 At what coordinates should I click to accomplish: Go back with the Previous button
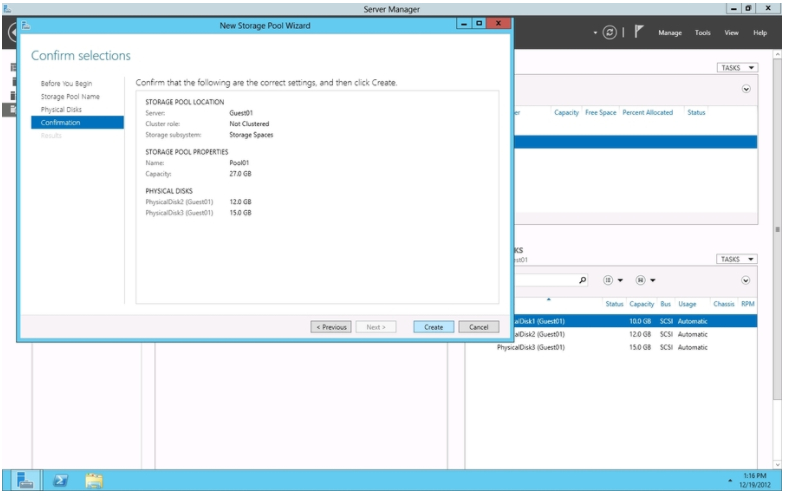click(x=331, y=327)
